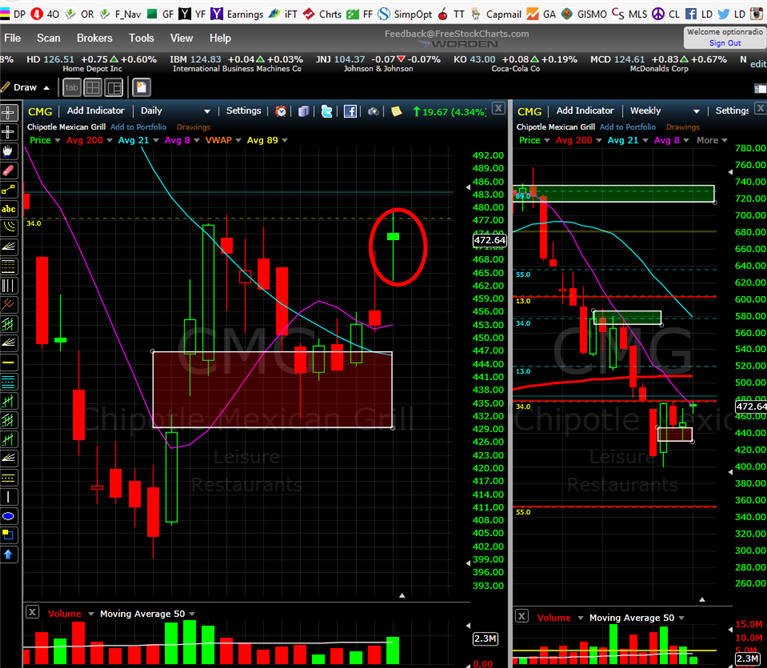
Task: Open the Brokers menu
Action: pyautogui.click(x=94, y=38)
